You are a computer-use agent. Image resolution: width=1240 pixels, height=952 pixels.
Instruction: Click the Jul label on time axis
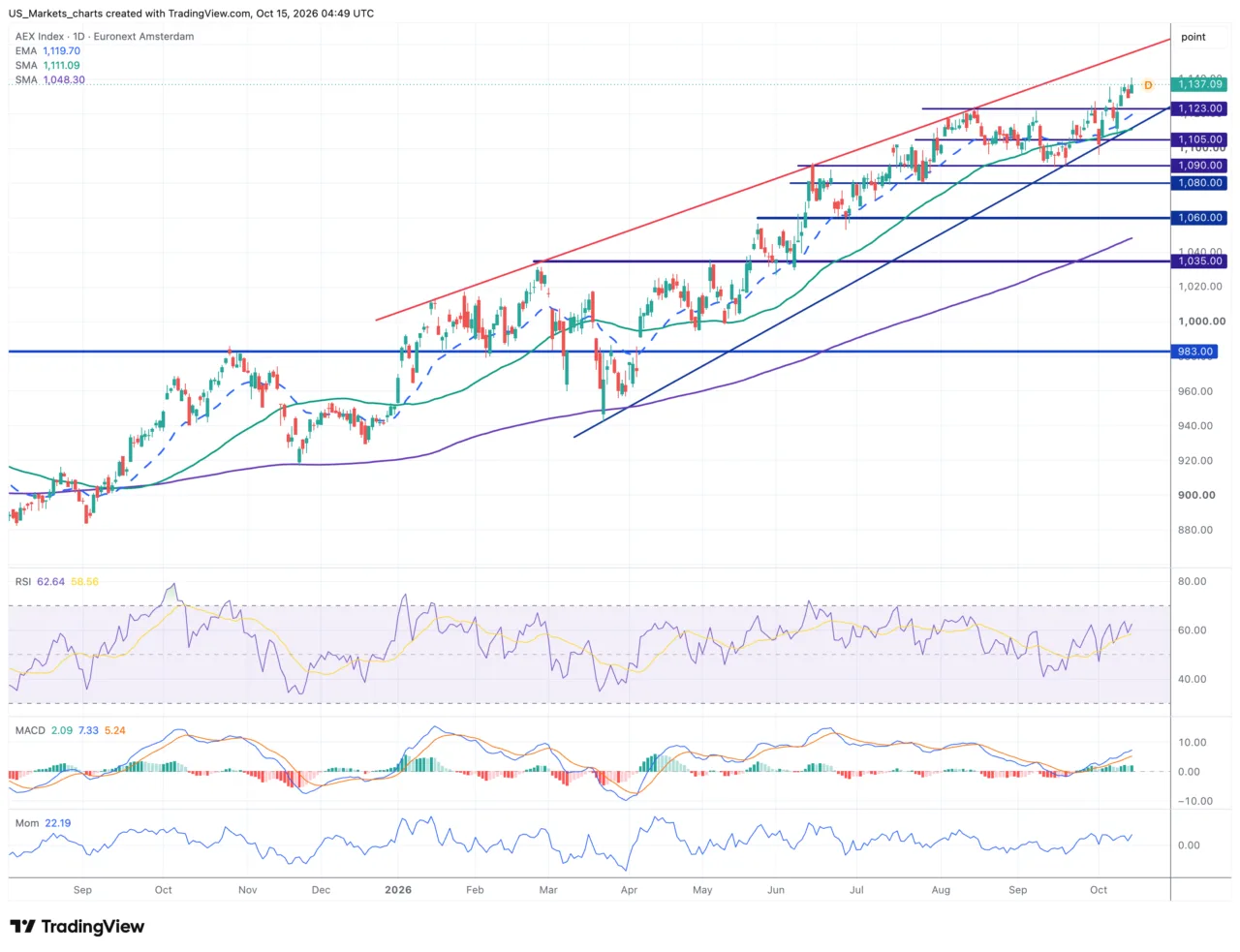point(856,890)
